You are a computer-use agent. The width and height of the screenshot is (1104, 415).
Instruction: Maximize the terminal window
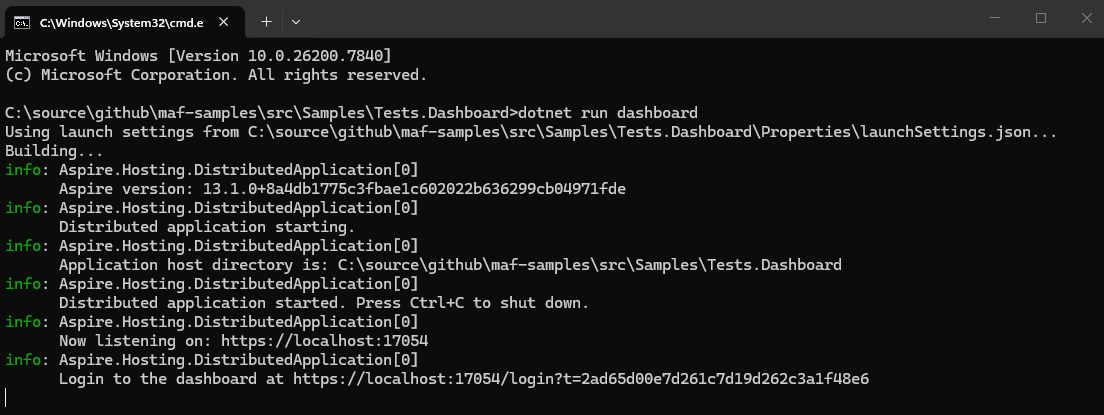pos(1041,18)
